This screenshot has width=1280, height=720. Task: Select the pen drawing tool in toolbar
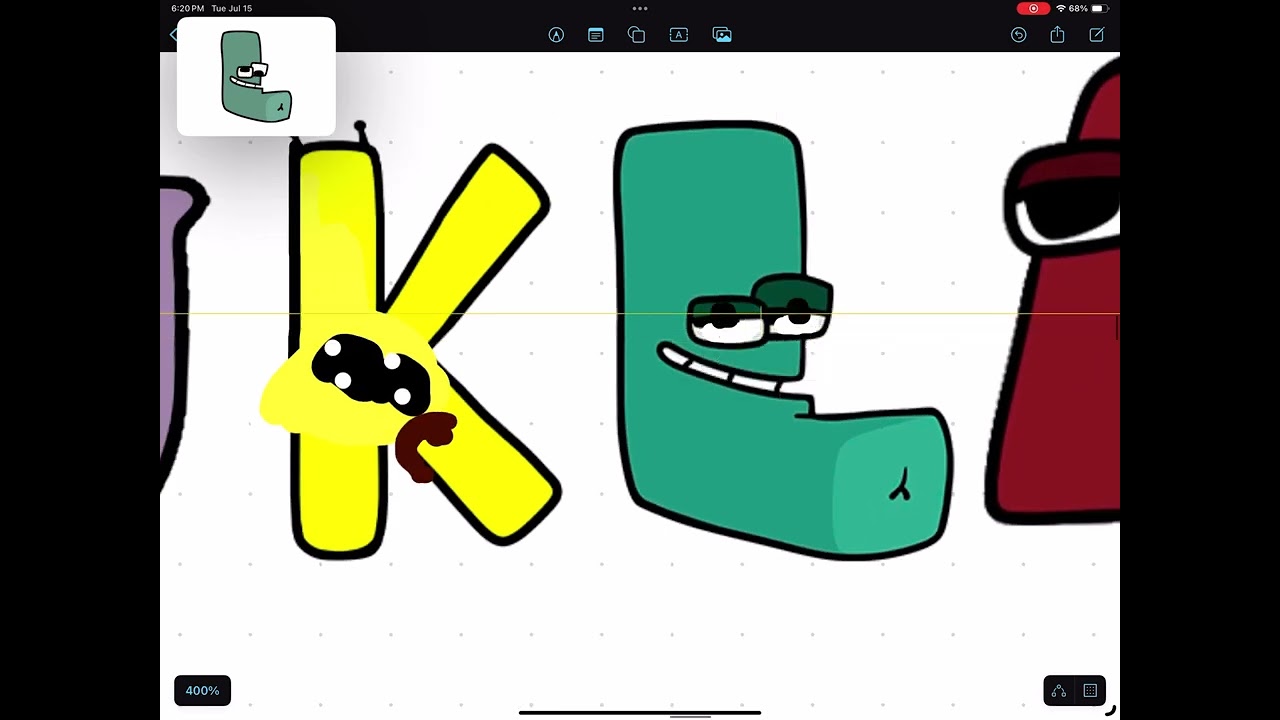[556, 35]
